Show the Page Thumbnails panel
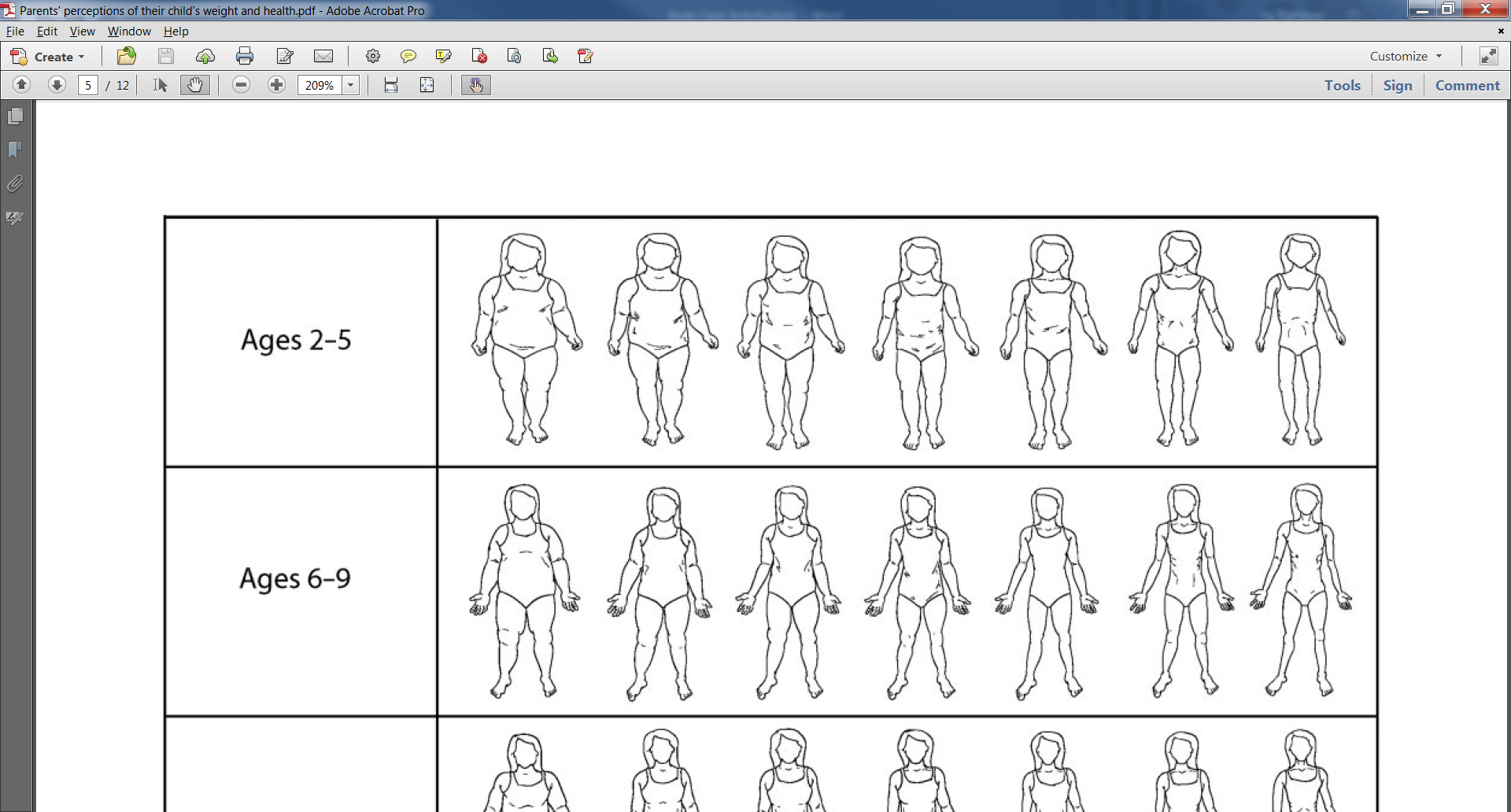The image size is (1511, 812). coord(15,116)
